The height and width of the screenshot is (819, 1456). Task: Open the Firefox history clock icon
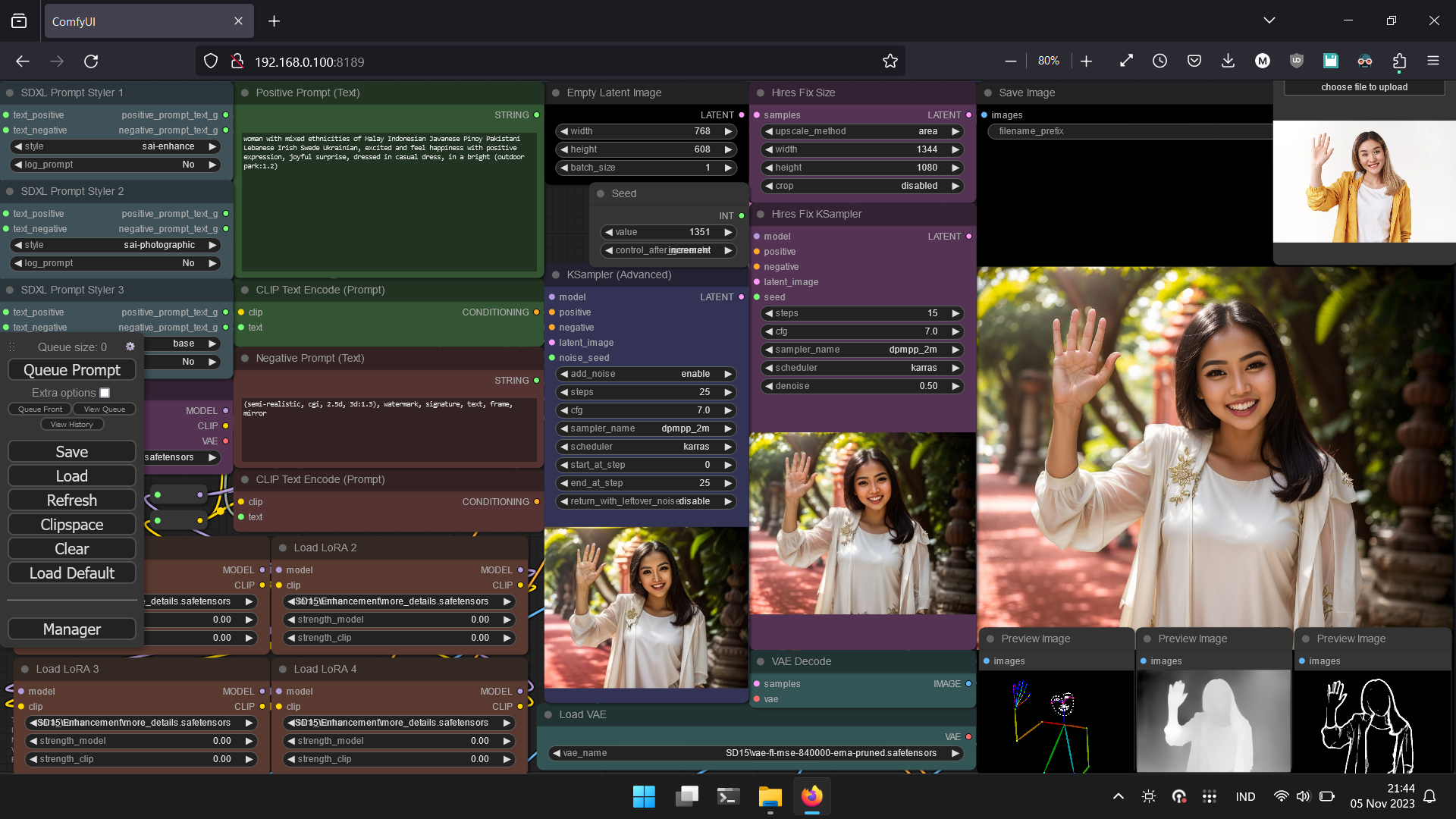[1159, 61]
